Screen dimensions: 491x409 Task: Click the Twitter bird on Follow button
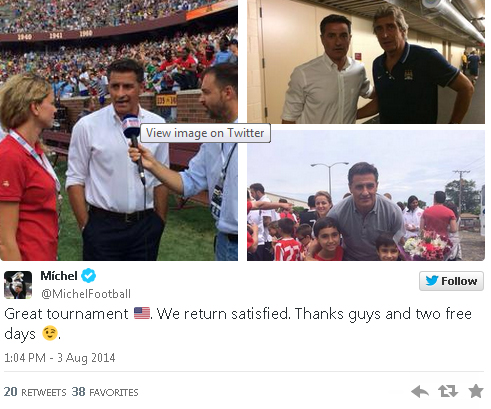pyautogui.click(x=431, y=281)
